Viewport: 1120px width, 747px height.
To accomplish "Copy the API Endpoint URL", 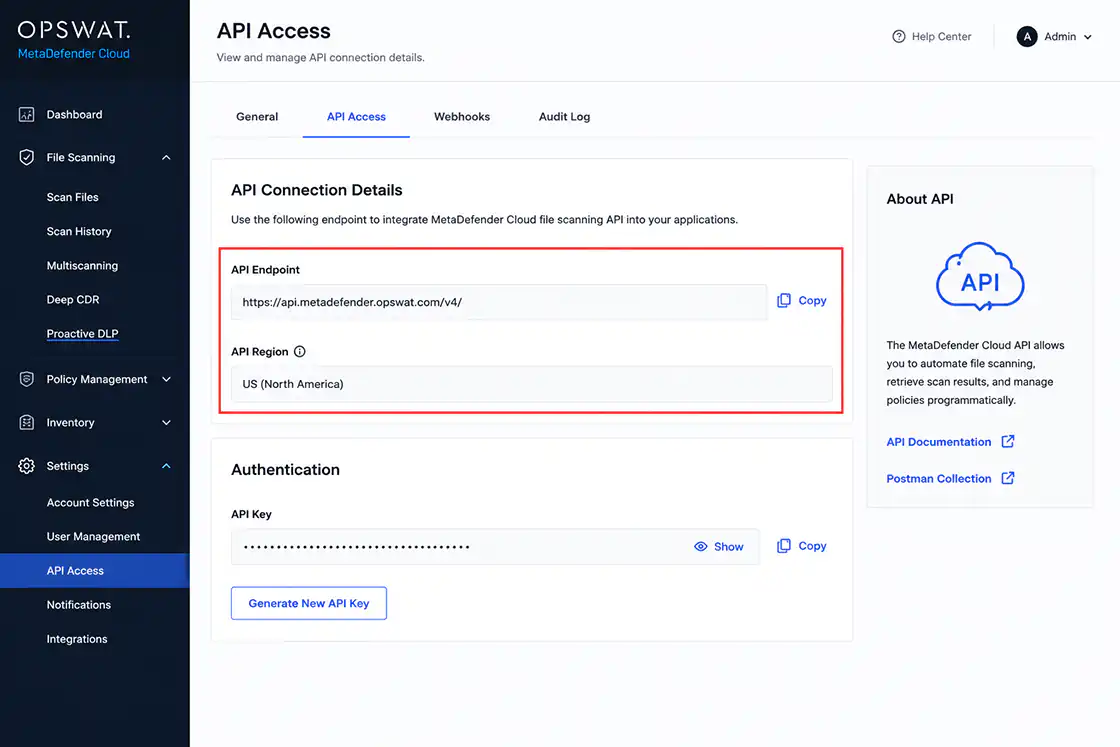I will coord(801,301).
